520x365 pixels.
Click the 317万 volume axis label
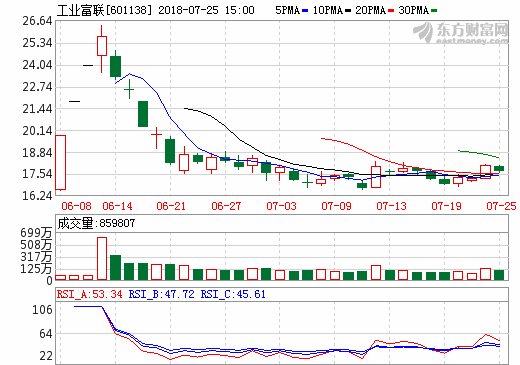click(36, 257)
